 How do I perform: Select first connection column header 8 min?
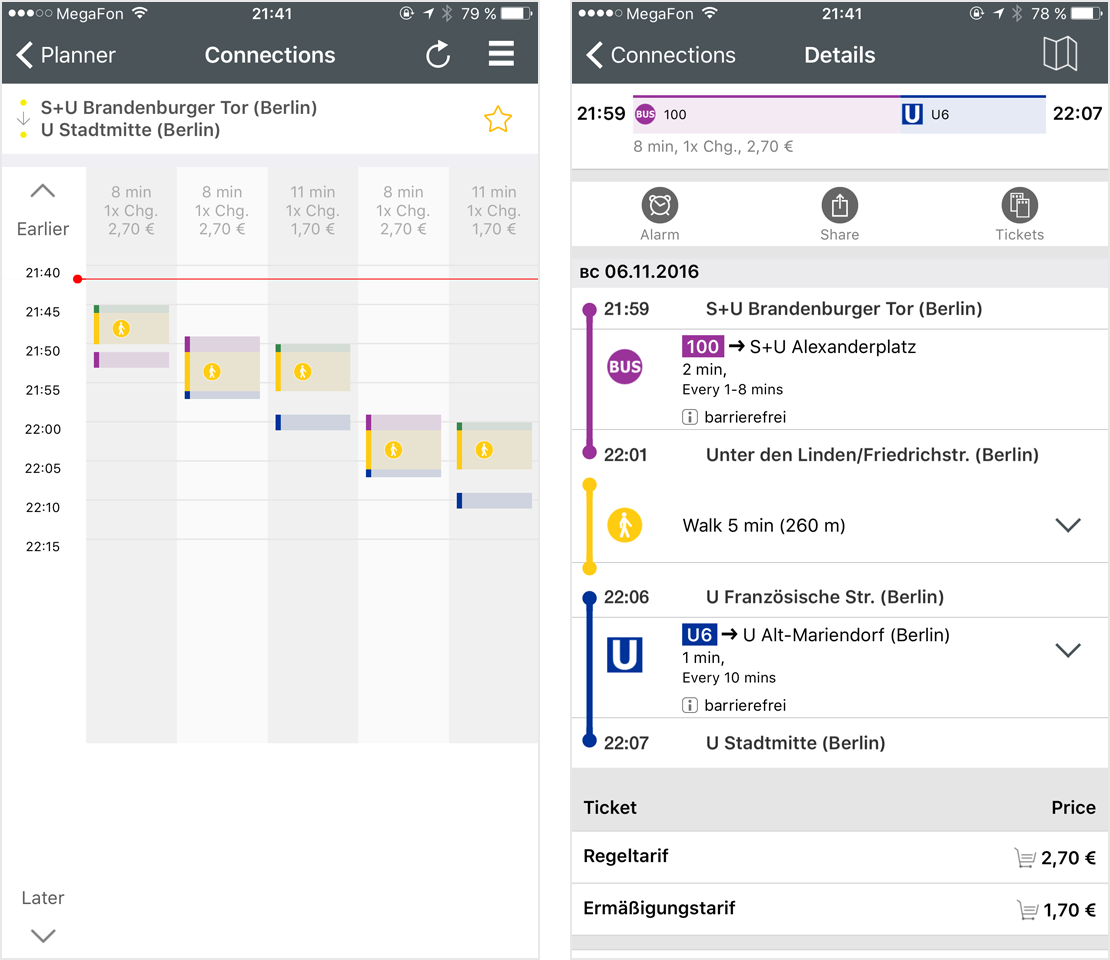coord(131,210)
